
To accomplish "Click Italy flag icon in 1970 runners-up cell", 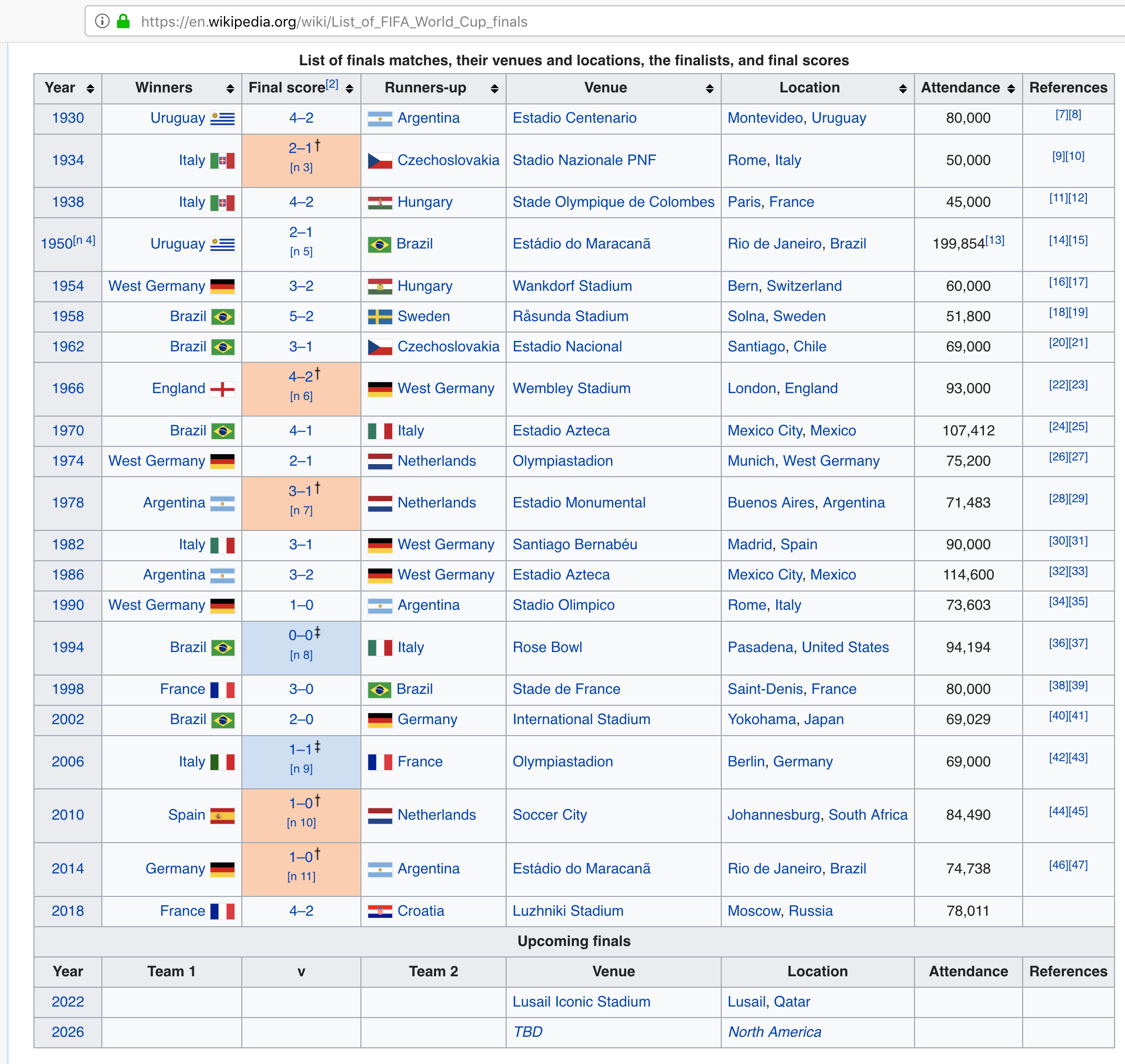I will [x=380, y=431].
